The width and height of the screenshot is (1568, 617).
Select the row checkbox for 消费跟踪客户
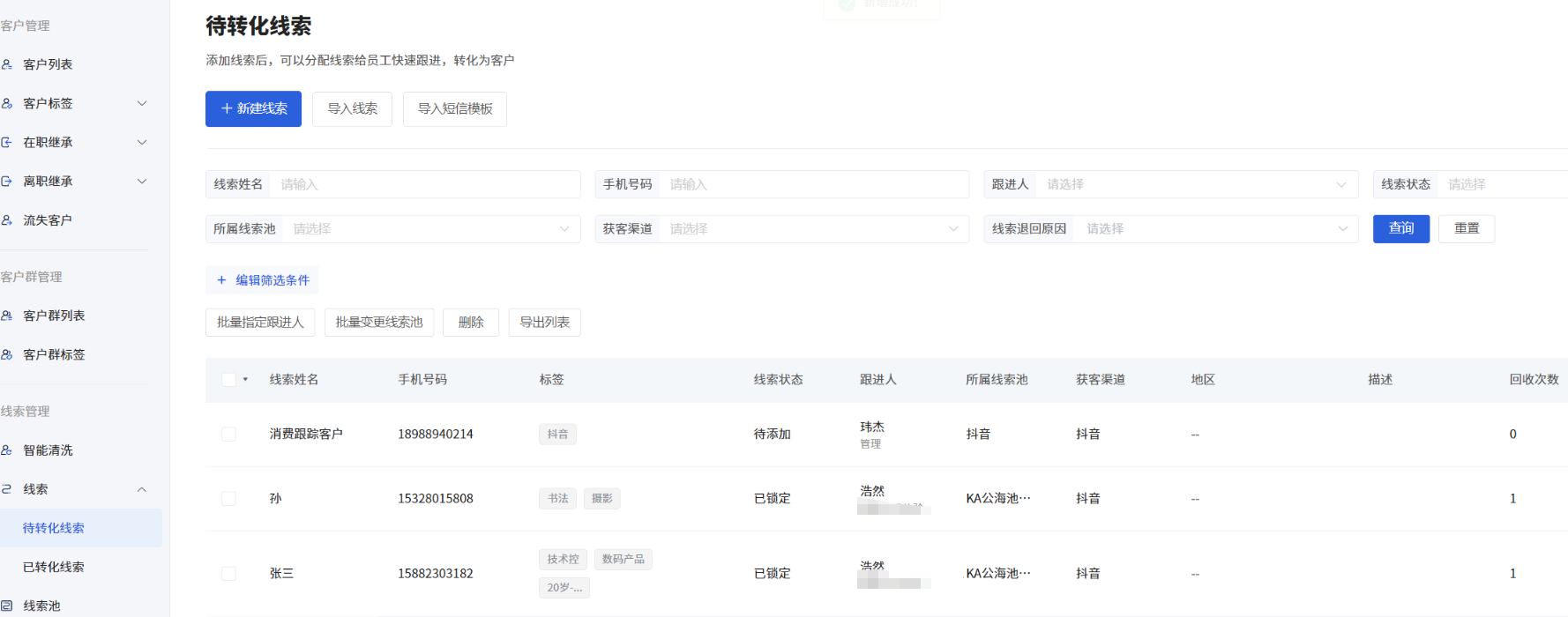point(228,435)
